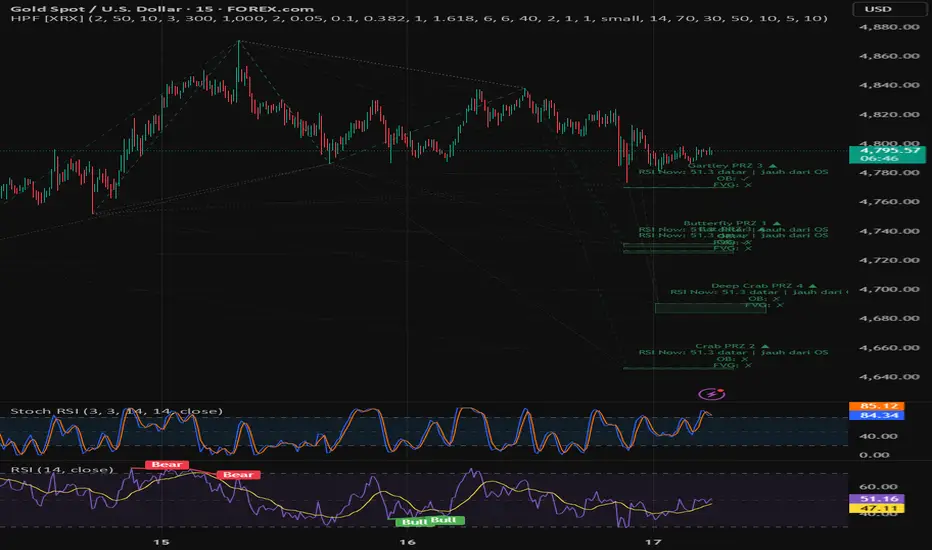Click the Gold Spot / U.S. Dollar chart title
Screen dimensions: 932x550
coord(162,8)
